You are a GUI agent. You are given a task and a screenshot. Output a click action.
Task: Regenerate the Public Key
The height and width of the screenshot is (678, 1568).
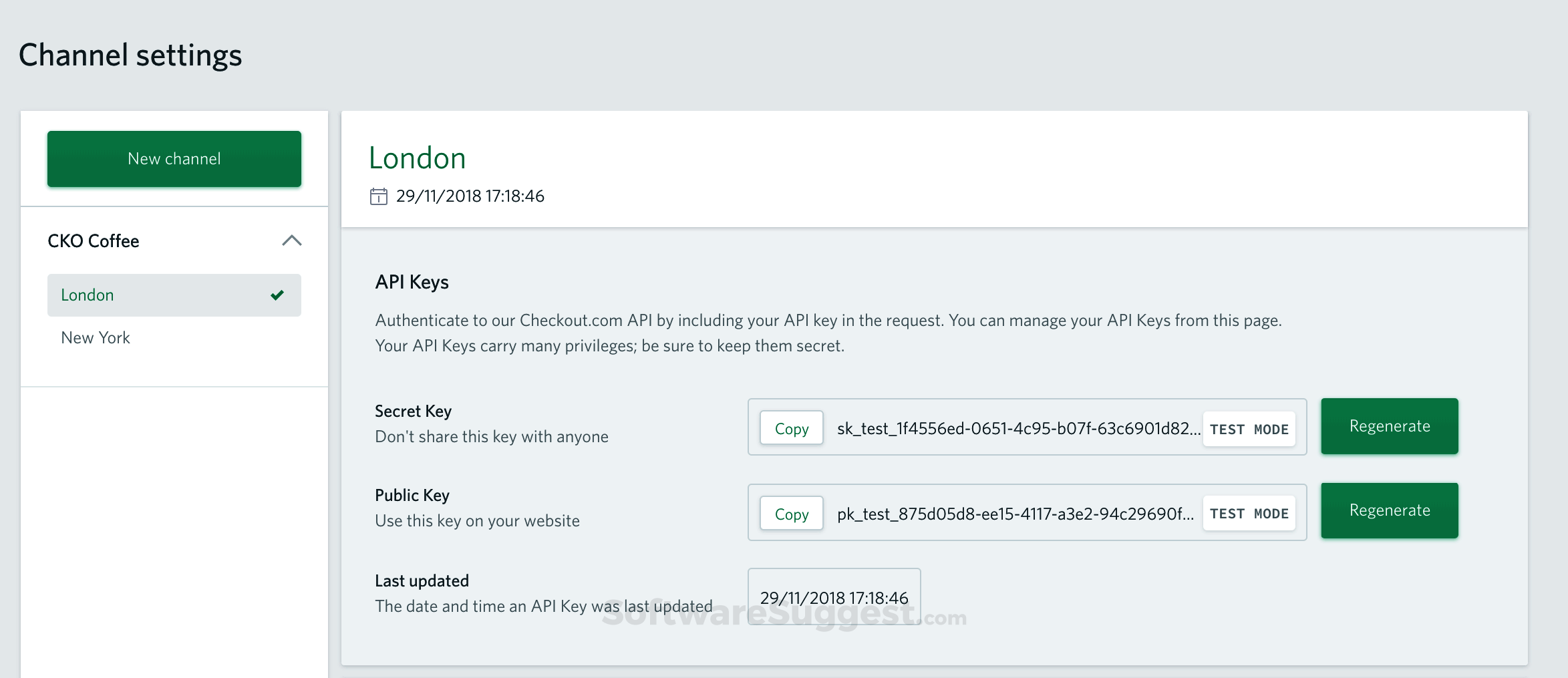pos(1389,510)
